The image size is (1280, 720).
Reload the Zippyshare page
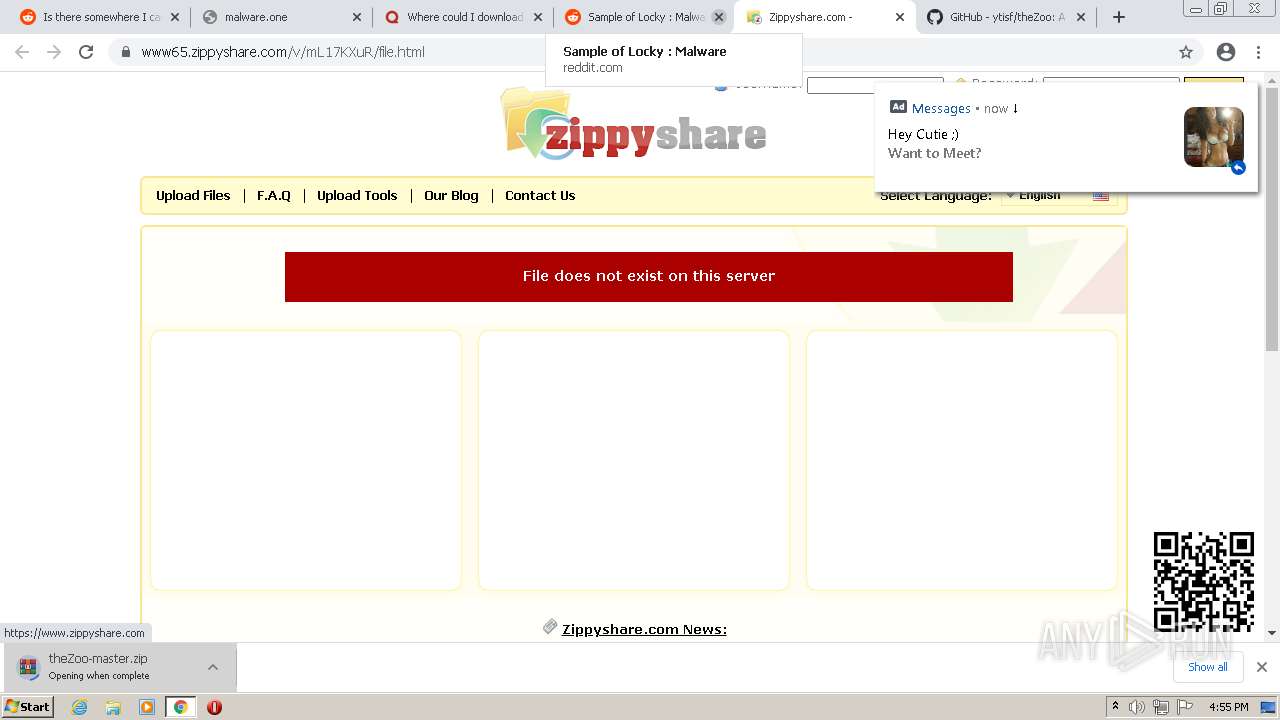coord(86,52)
